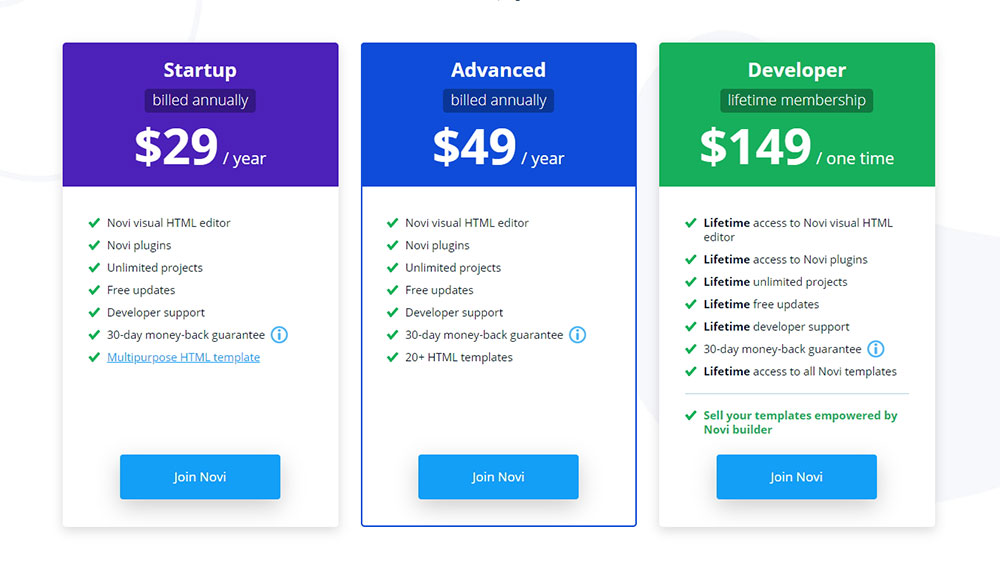The height and width of the screenshot is (562, 1000).
Task: Join Novi on the Advanced plan
Action: click(498, 477)
